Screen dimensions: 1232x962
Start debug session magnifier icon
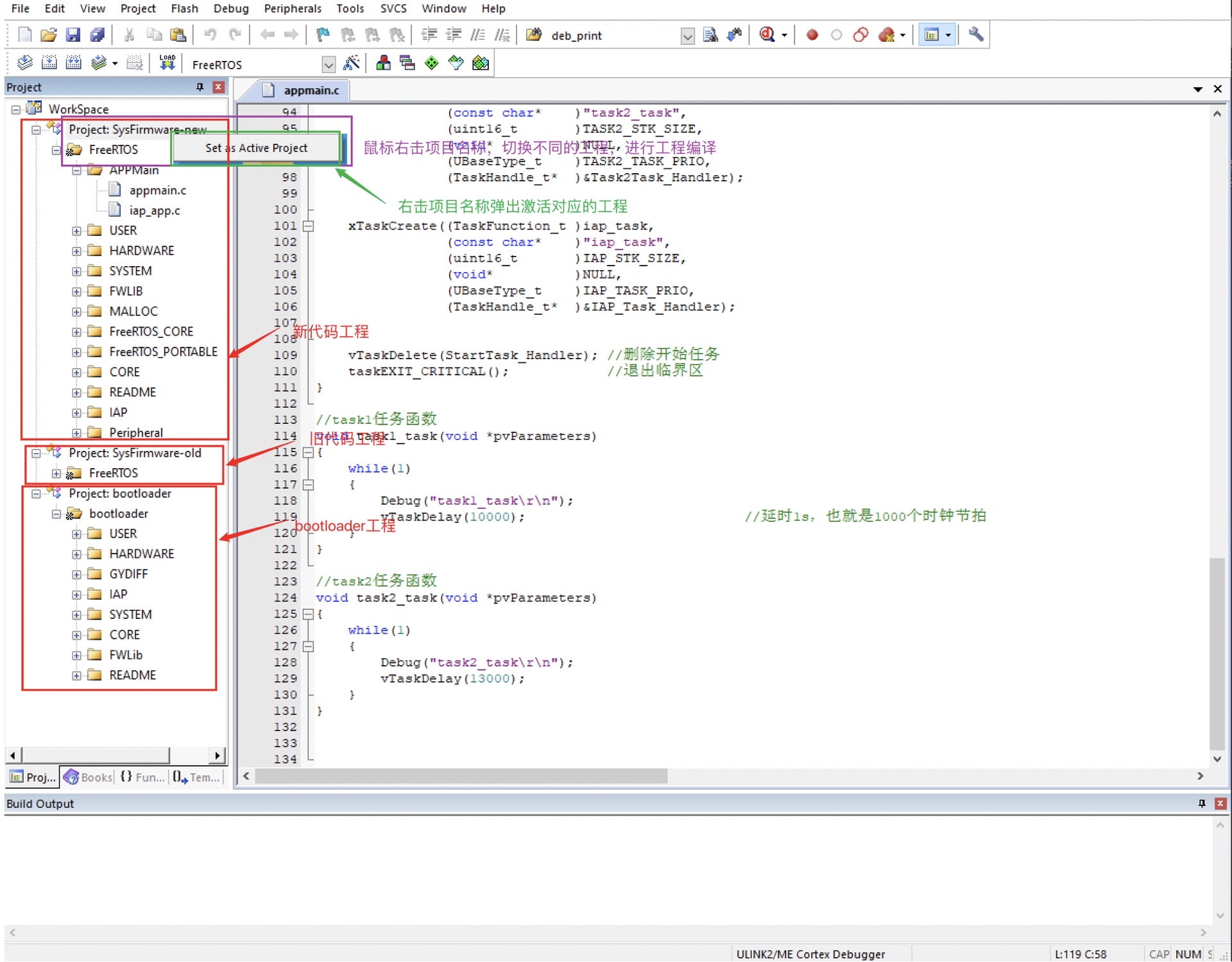[x=767, y=35]
